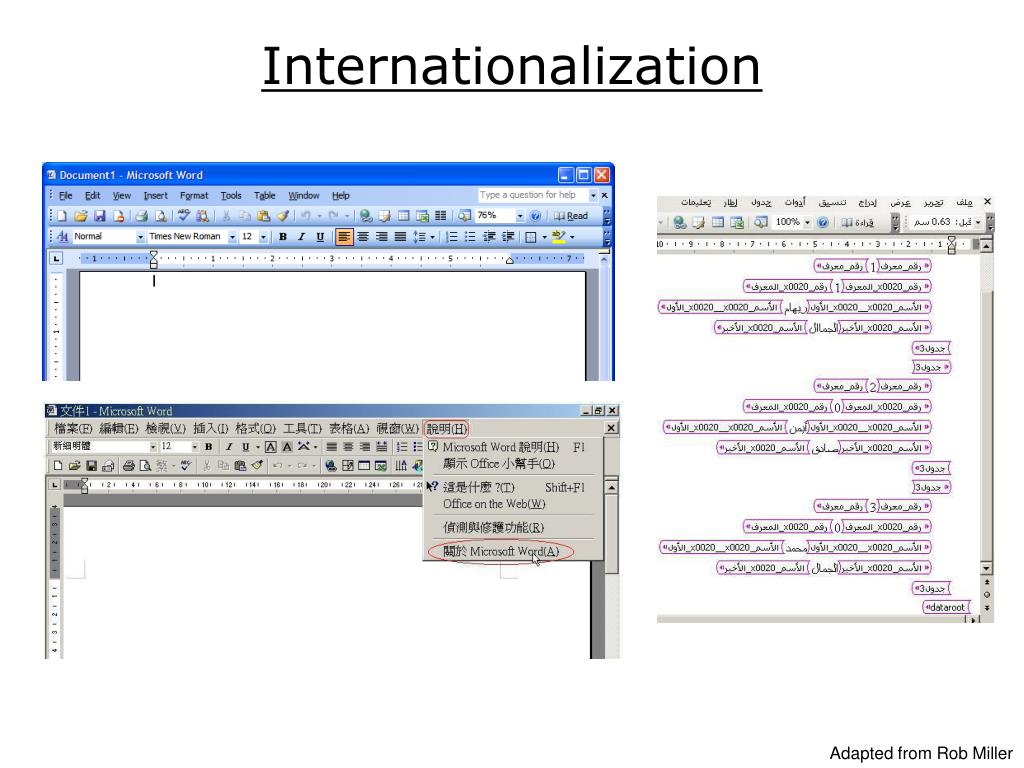Toggle Italic in English Word toolbar

(x=301, y=236)
